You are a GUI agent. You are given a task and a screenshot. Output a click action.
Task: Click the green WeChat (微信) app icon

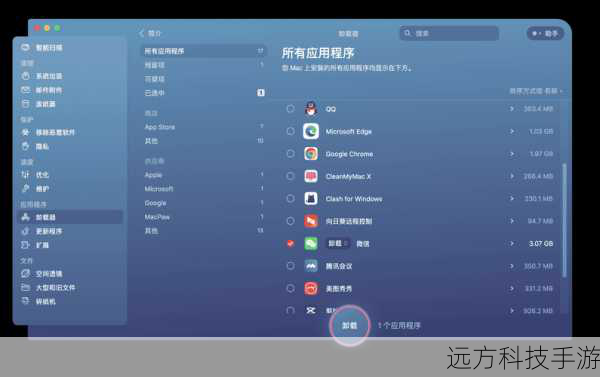(311, 243)
